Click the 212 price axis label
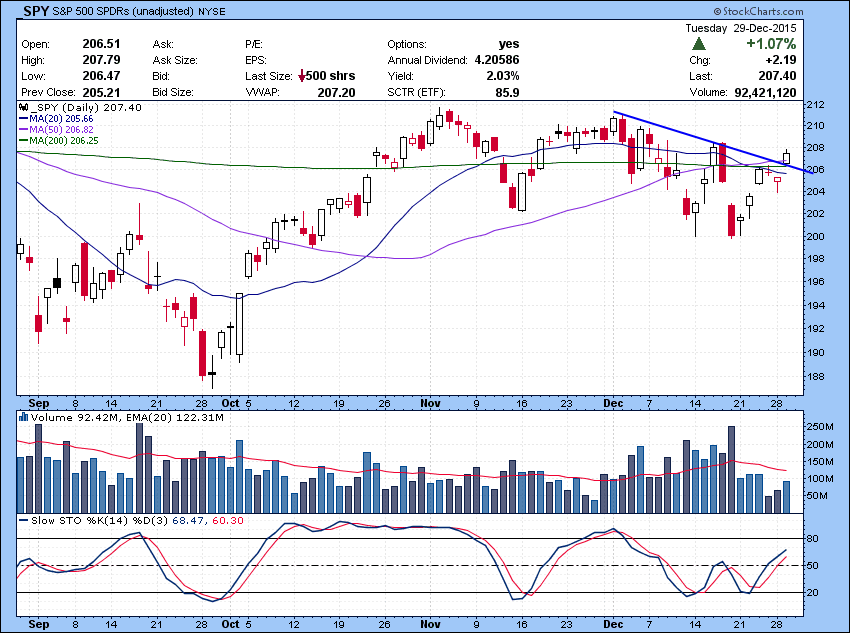 coord(815,105)
